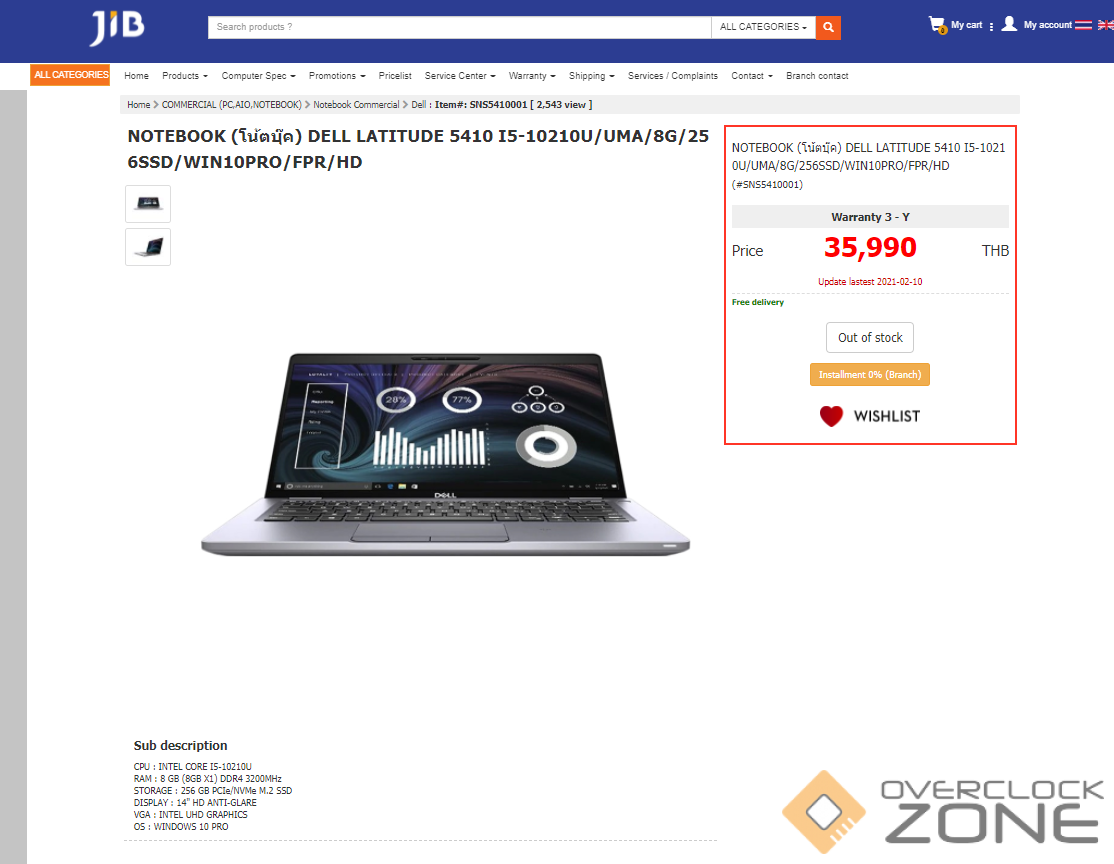Click the orange search magnifier icon
The height and width of the screenshot is (864, 1114).
pos(828,27)
